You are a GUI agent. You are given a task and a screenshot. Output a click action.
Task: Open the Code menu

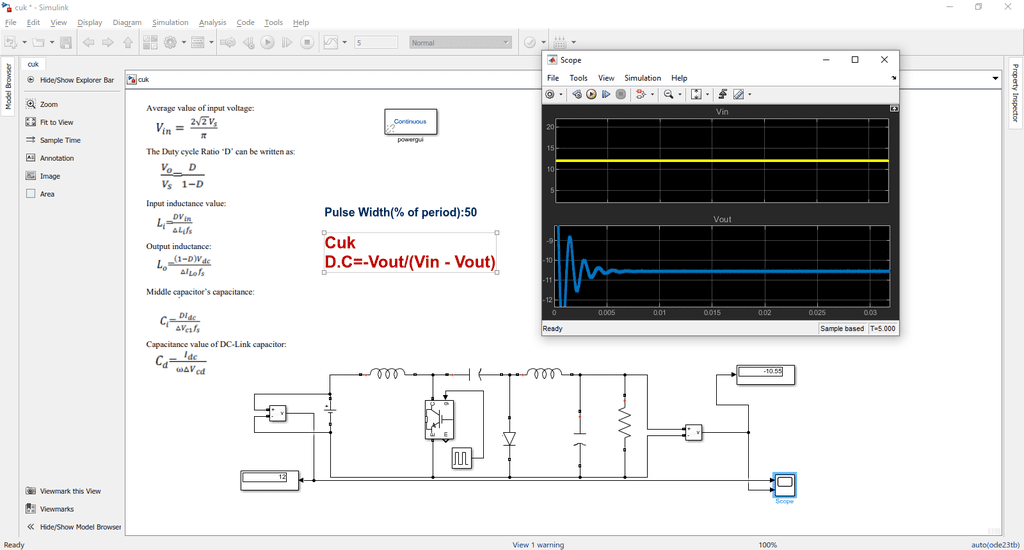point(245,22)
